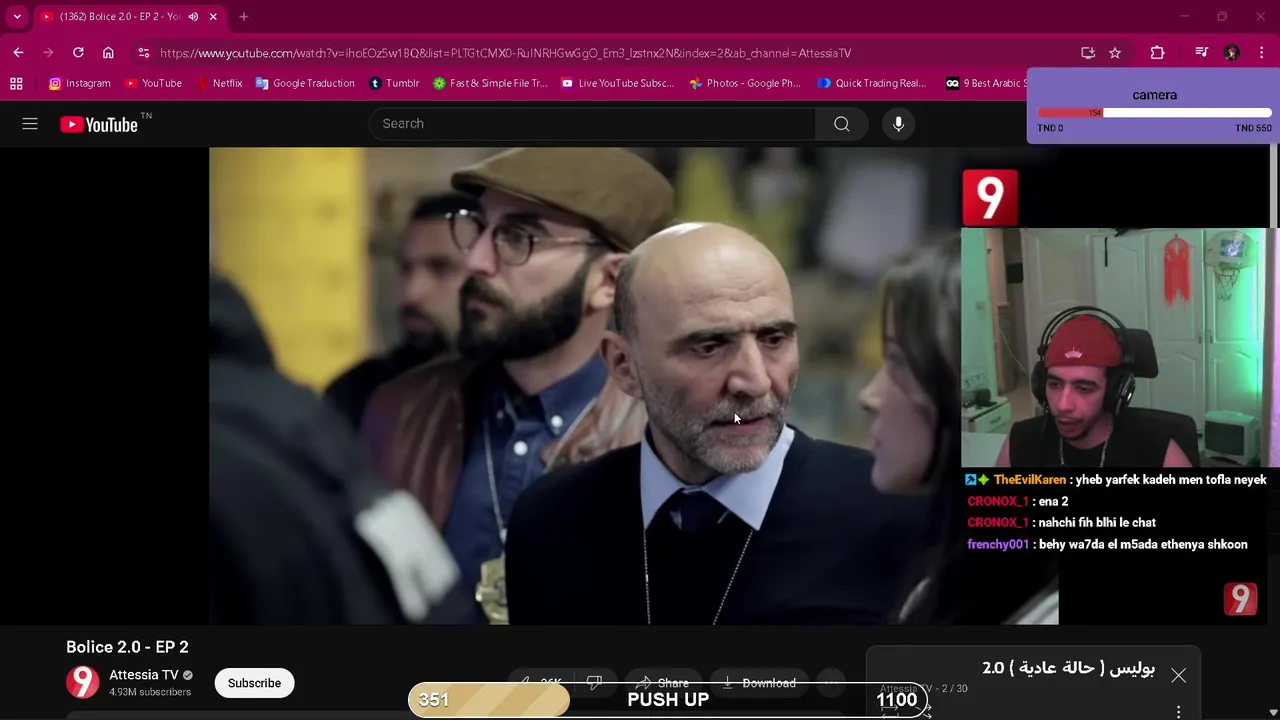
Task: Open the 9 Best Arabic bookmark
Action: (x=985, y=83)
